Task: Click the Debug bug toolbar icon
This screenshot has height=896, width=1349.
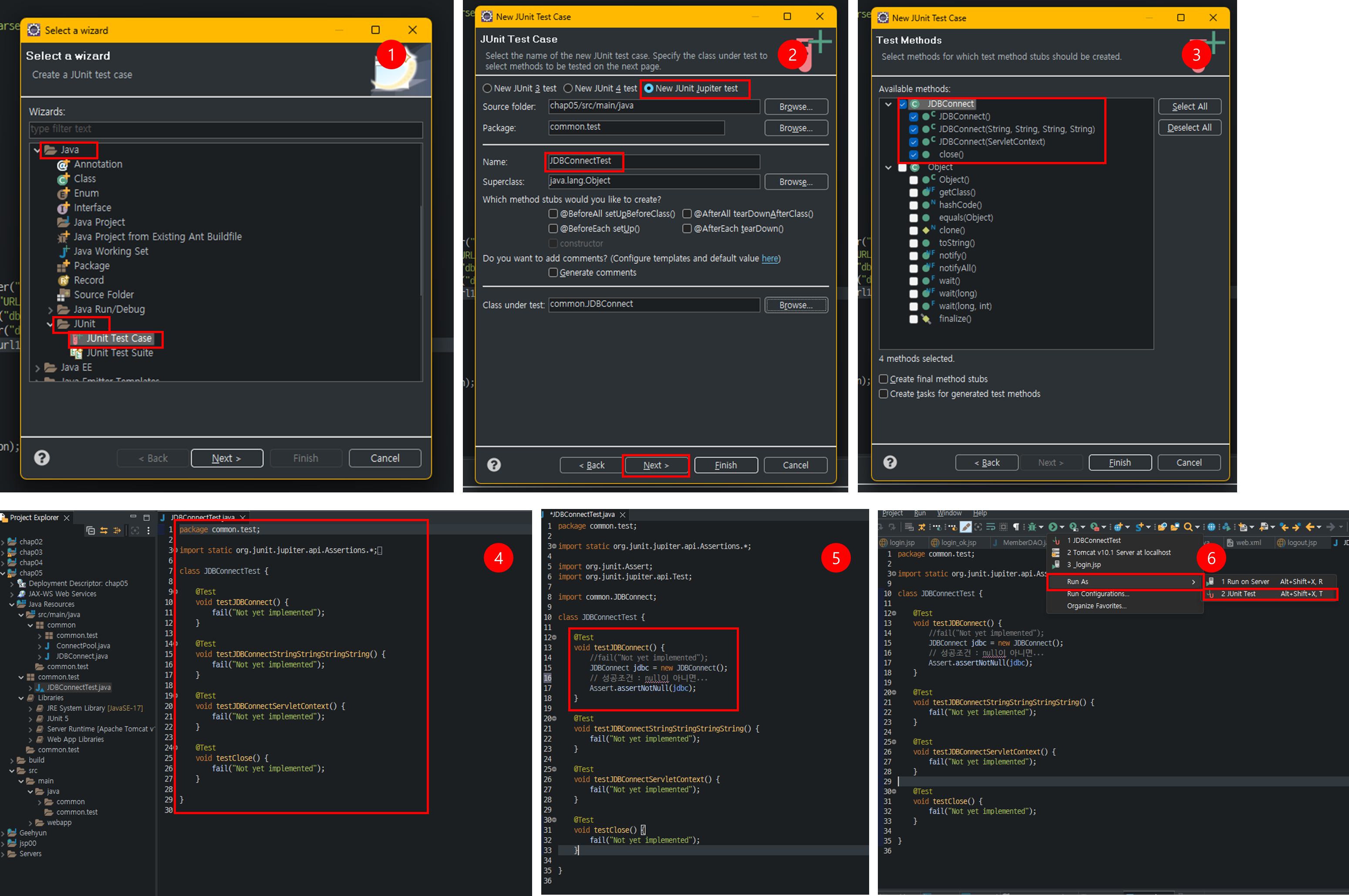Action: (x=1032, y=527)
